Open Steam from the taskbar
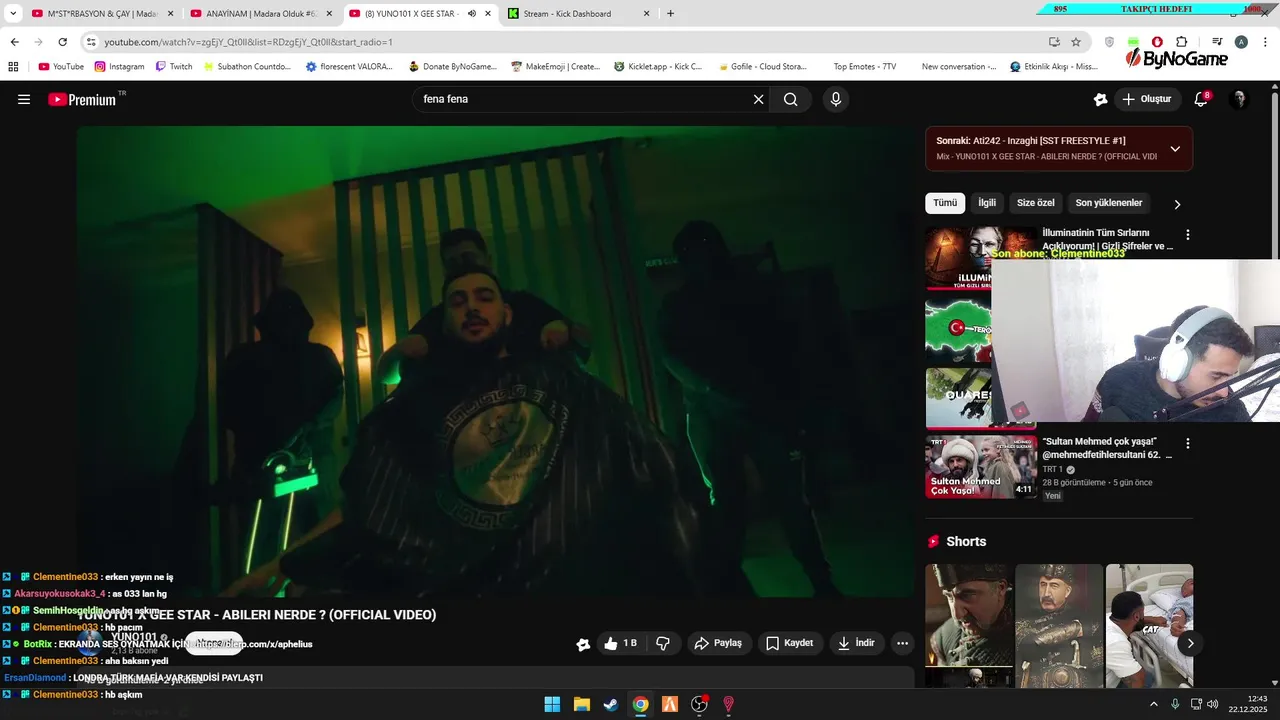 (x=610, y=704)
